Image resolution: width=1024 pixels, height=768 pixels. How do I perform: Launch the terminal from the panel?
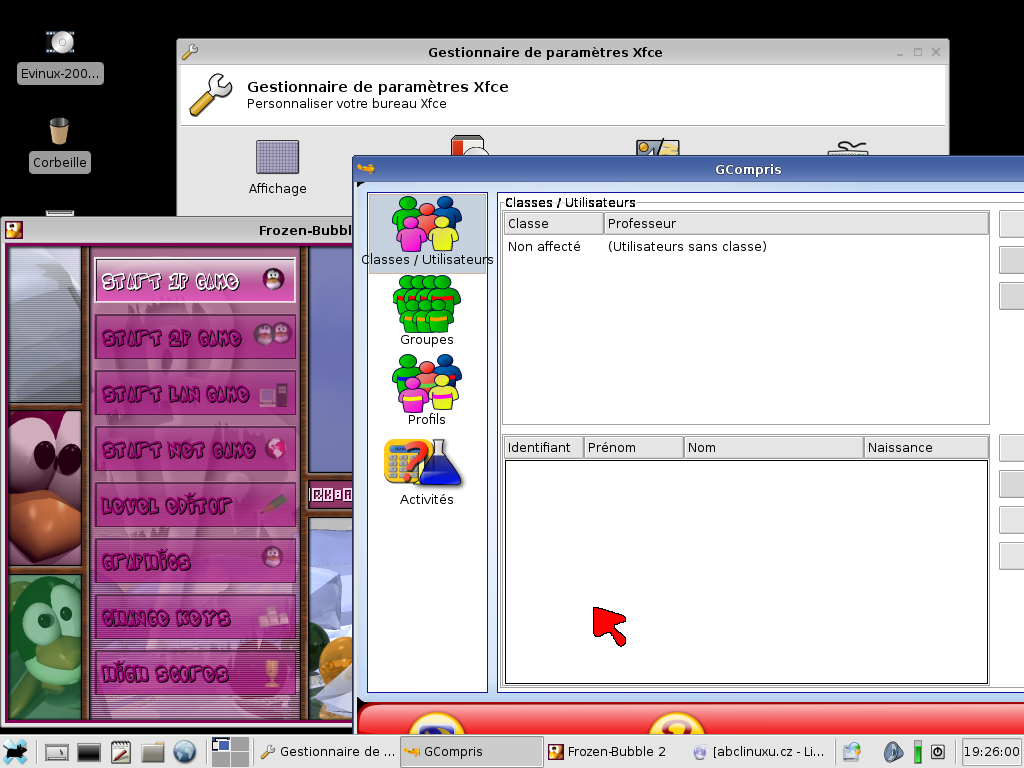(x=89, y=752)
